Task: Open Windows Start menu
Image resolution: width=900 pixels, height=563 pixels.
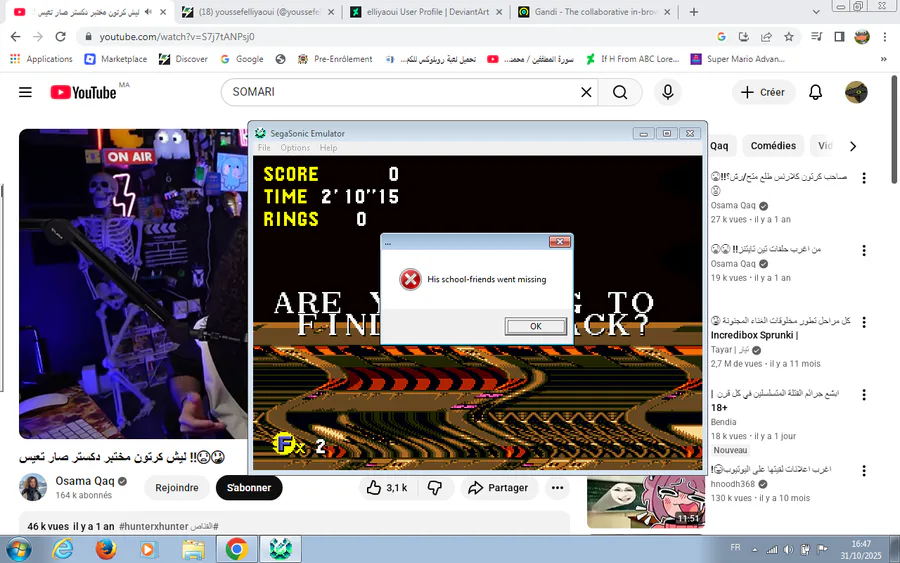Action: (18, 550)
